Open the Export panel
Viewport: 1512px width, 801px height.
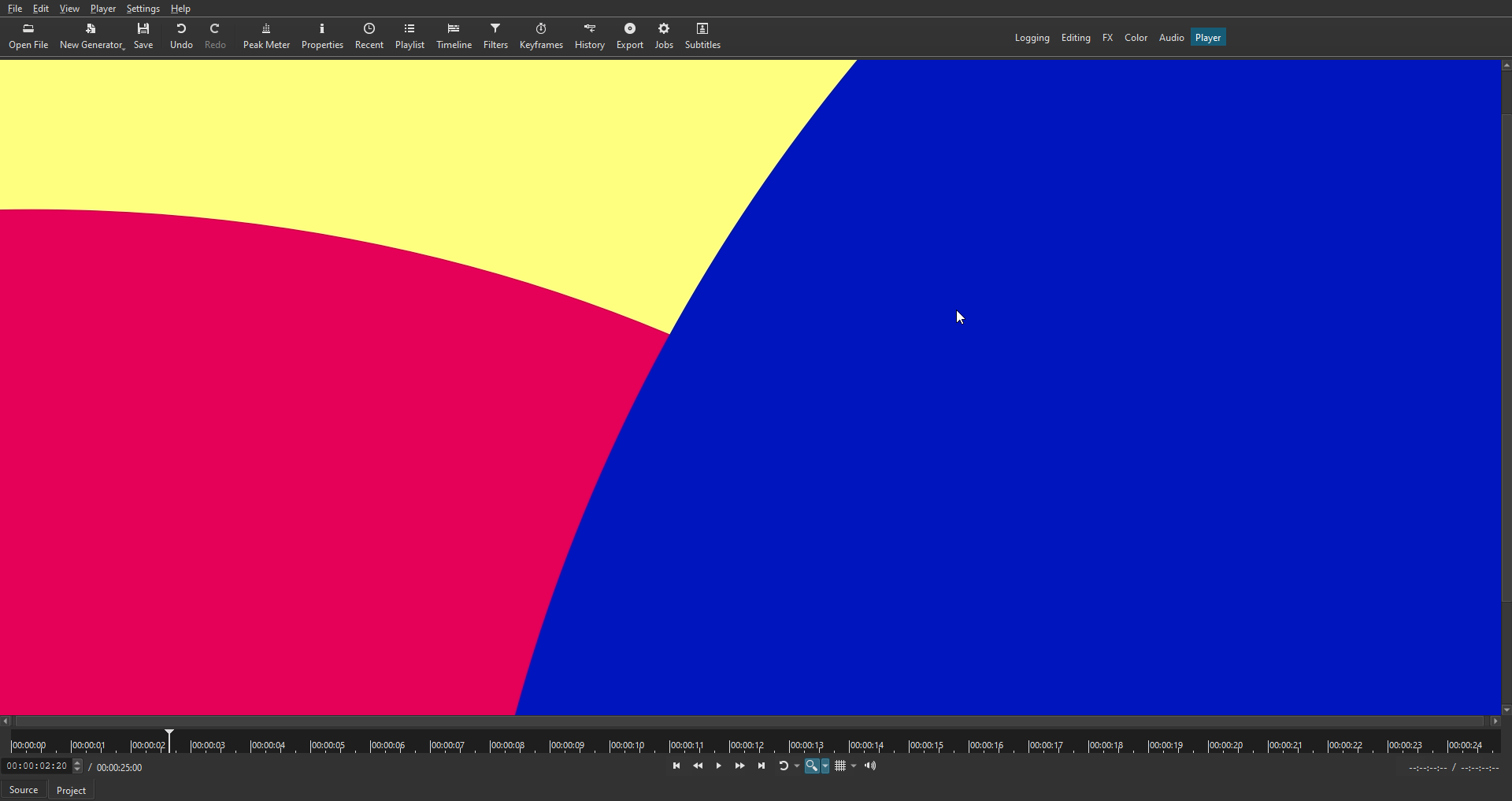[x=629, y=36]
